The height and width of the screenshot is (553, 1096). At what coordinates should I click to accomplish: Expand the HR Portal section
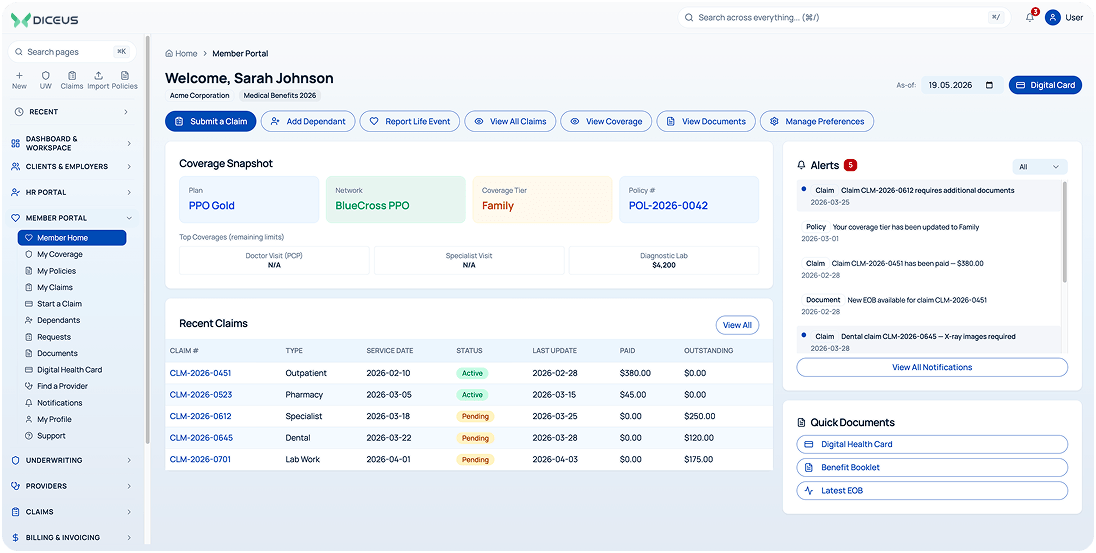[x=129, y=192]
